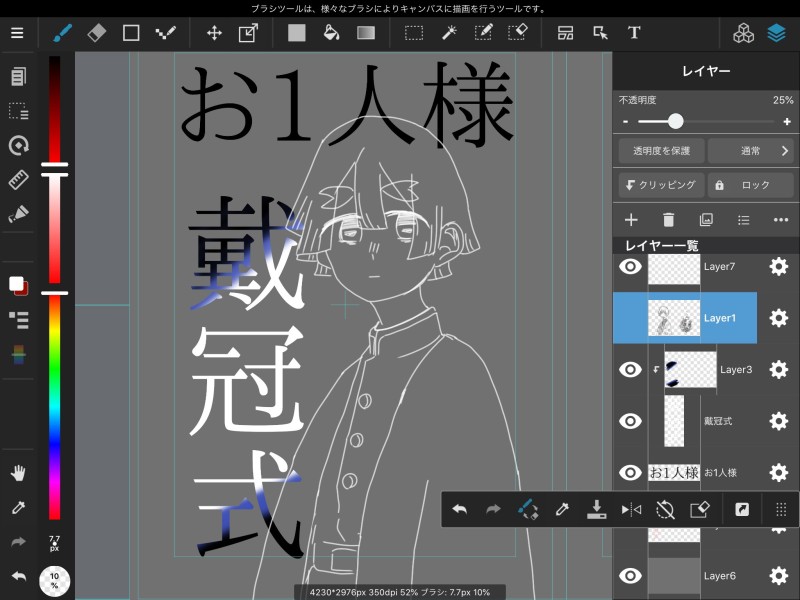The height and width of the screenshot is (600, 800).
Task: Open the layer list multi-select menu
Action: (x=743, y=220)
